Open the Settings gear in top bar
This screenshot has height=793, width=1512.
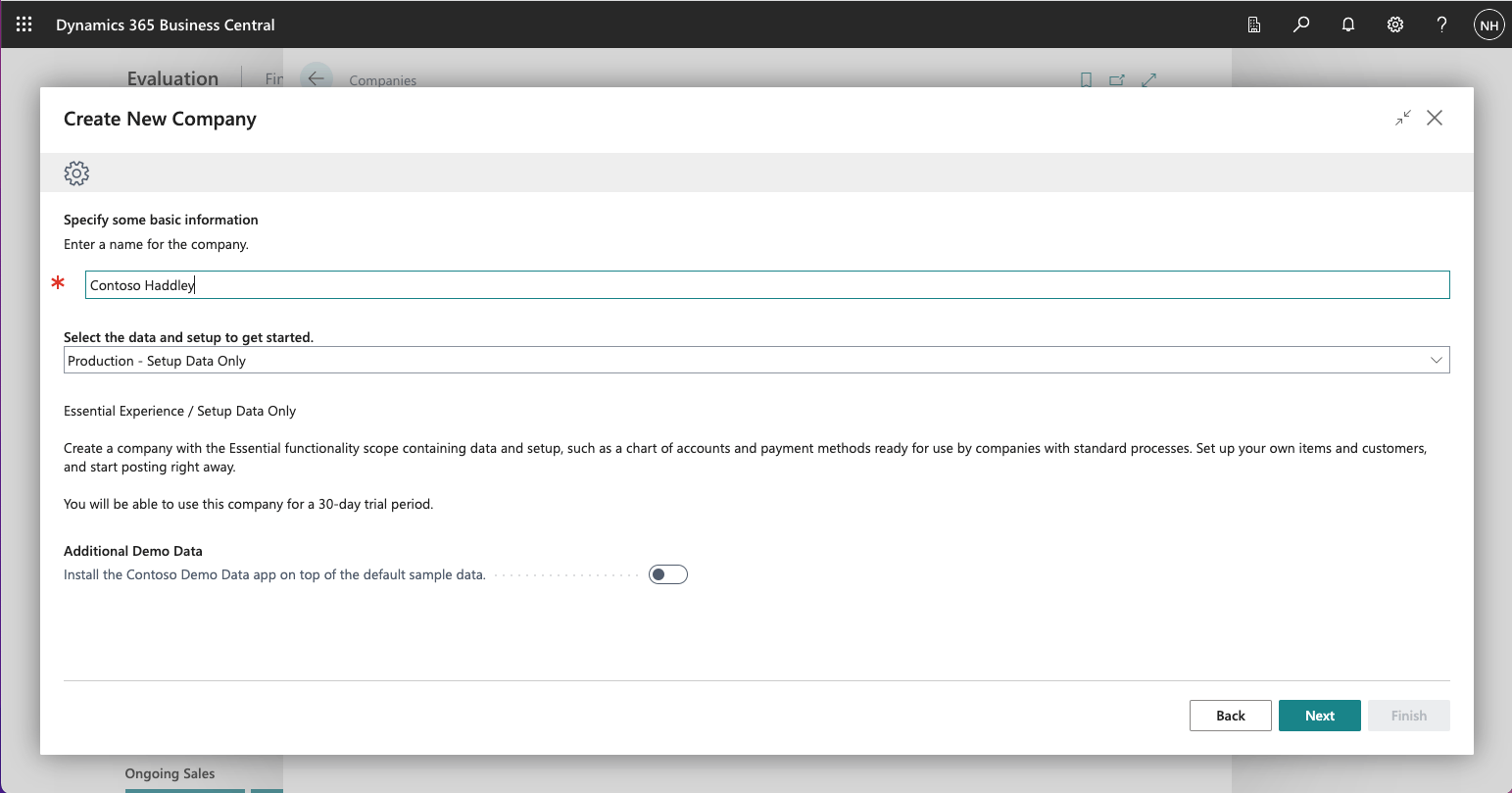click(1395, 25)
